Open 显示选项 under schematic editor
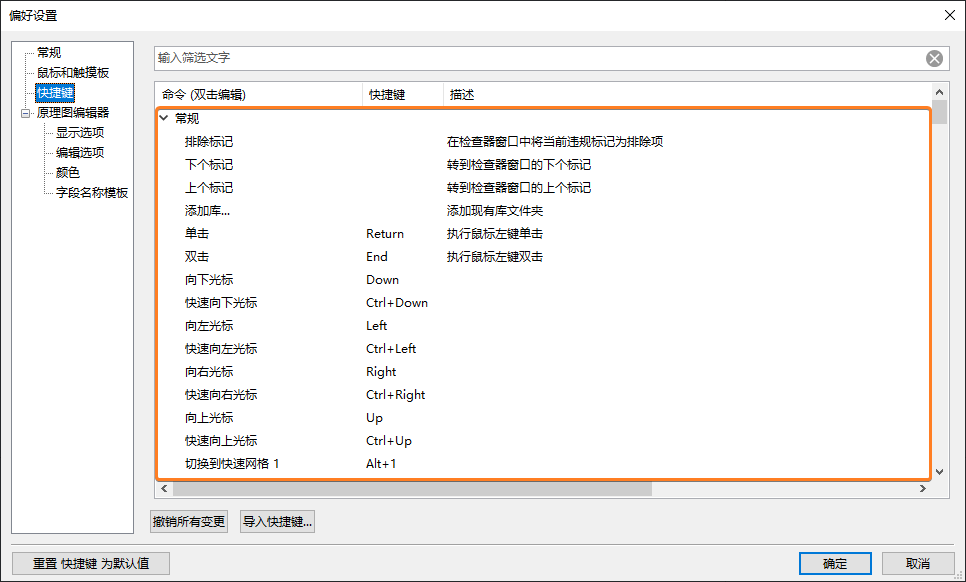The image size is (966, 582). 80,132
